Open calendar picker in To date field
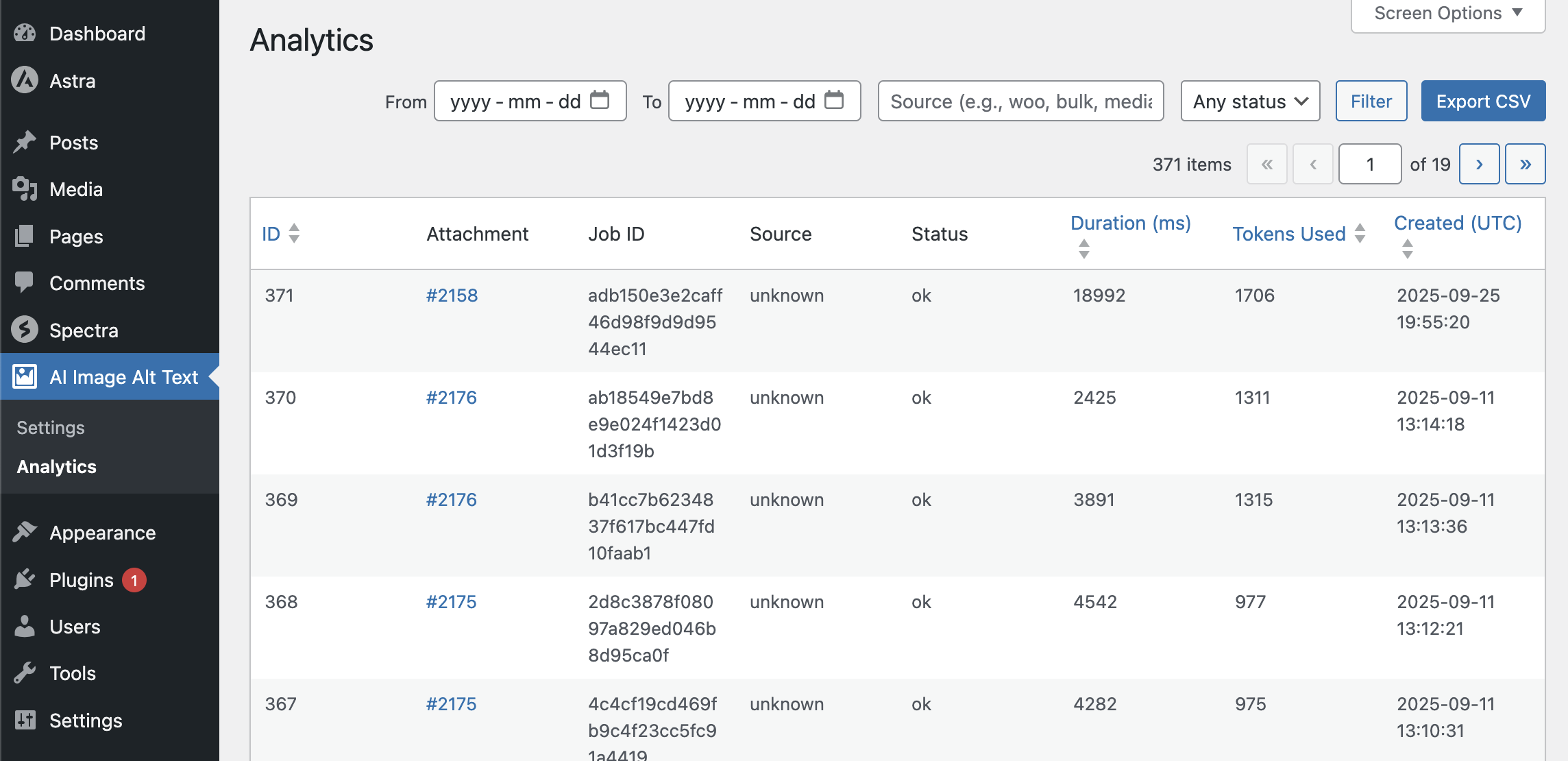This screenshot has height=761, width=1568. pos(834,100)
